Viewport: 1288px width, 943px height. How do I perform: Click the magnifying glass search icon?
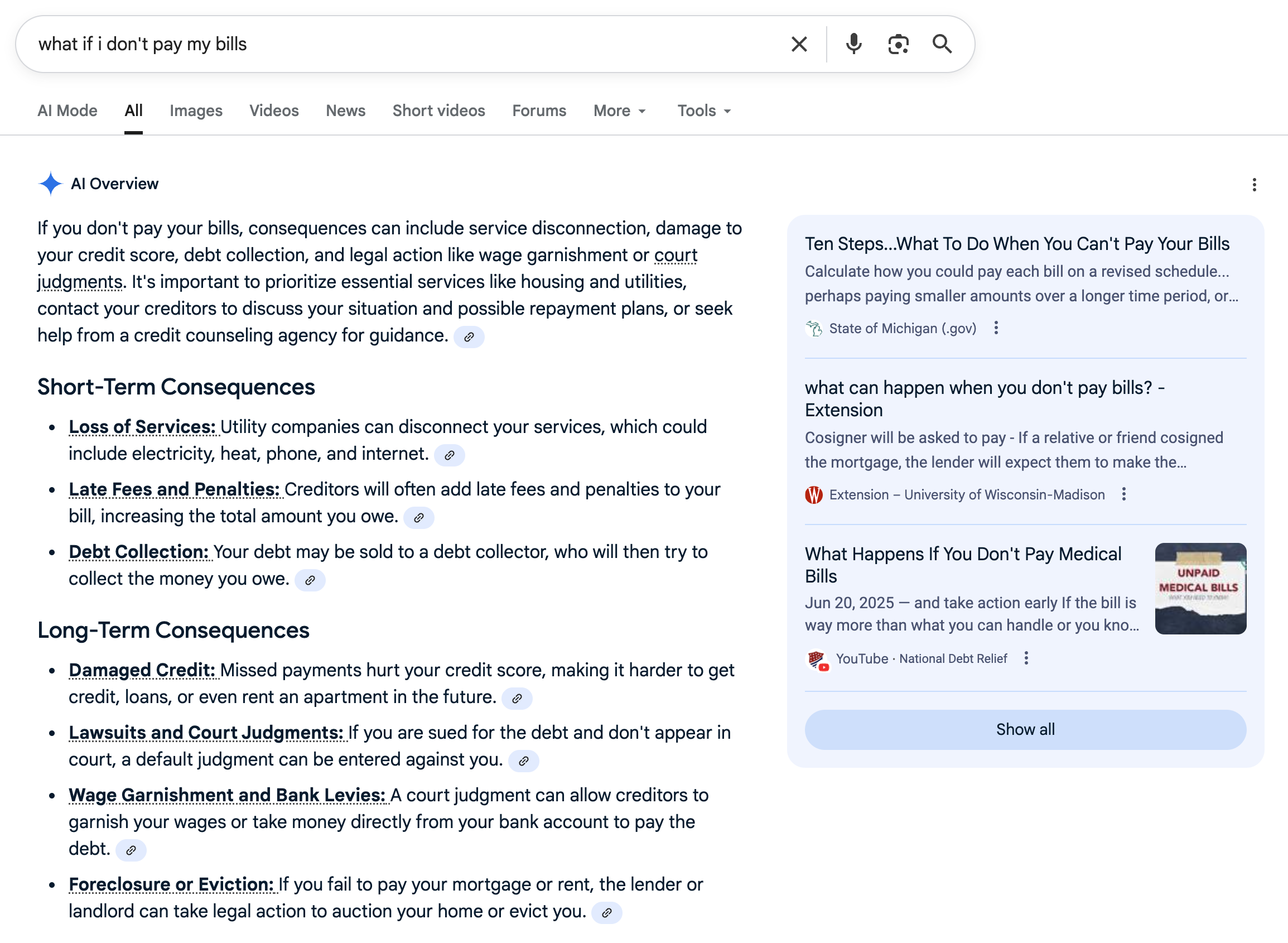pos(942,44)
